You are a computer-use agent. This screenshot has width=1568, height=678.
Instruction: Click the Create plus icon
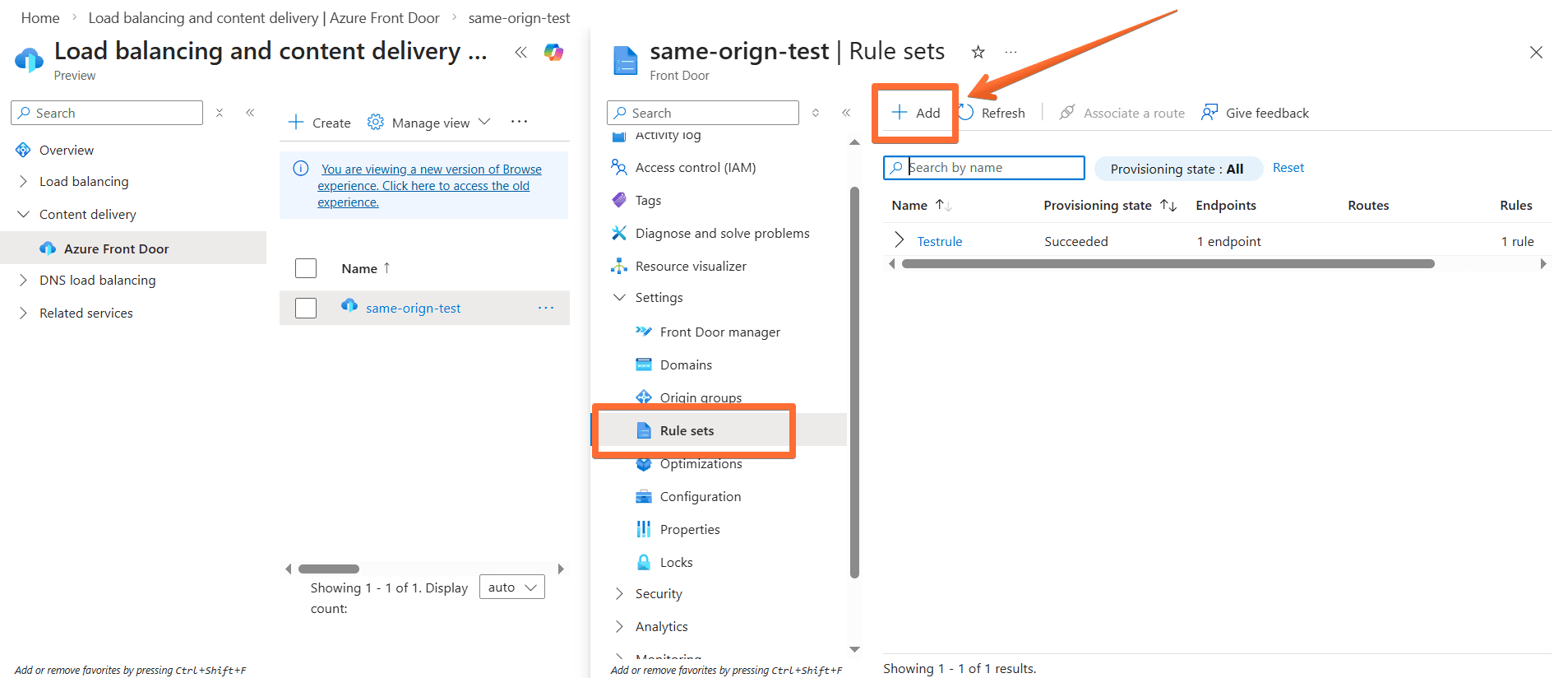(x=296, y=123)
